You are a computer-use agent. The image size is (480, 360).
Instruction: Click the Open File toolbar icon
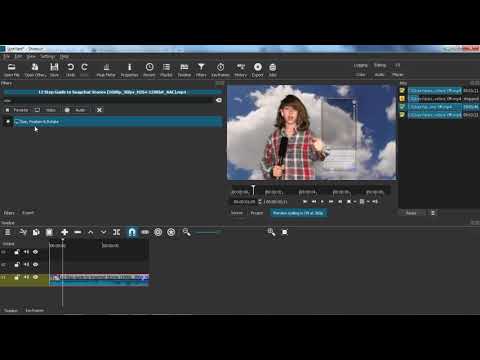click(x=12, y=70)
